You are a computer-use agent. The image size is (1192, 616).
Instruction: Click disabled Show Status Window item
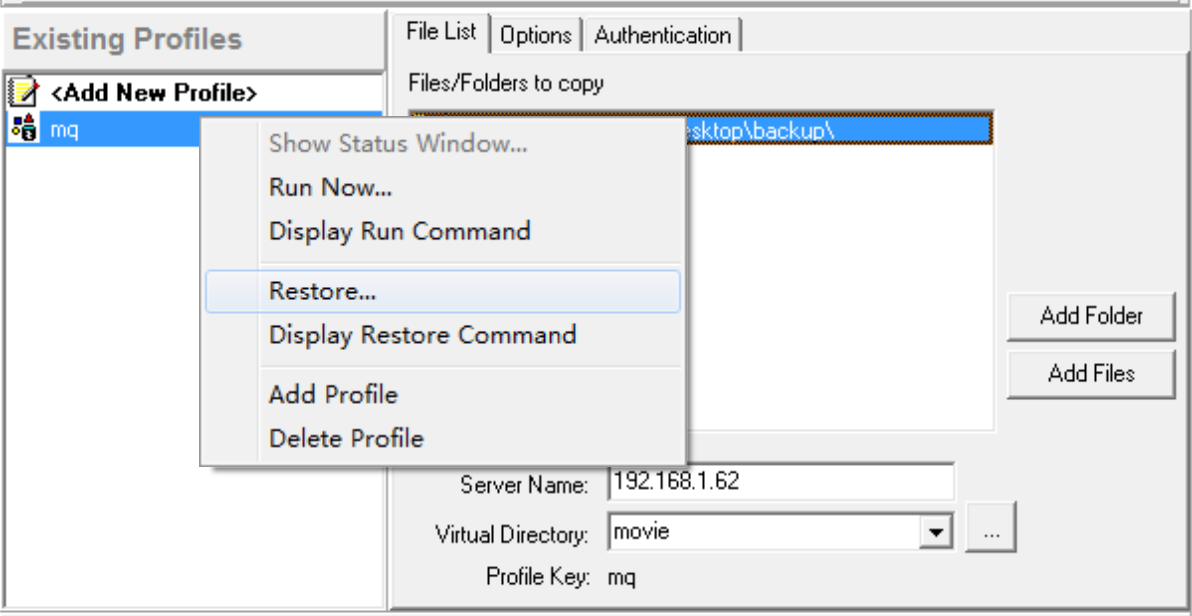[398, 145]
